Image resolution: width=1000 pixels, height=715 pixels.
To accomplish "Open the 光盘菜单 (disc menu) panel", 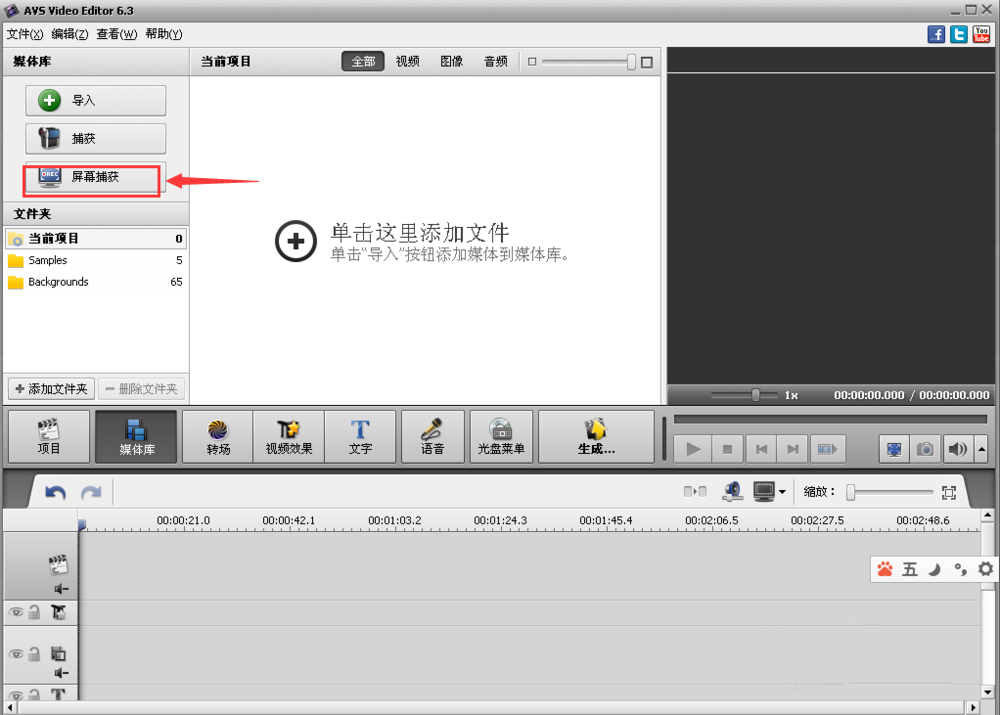I will coord(501,436).
